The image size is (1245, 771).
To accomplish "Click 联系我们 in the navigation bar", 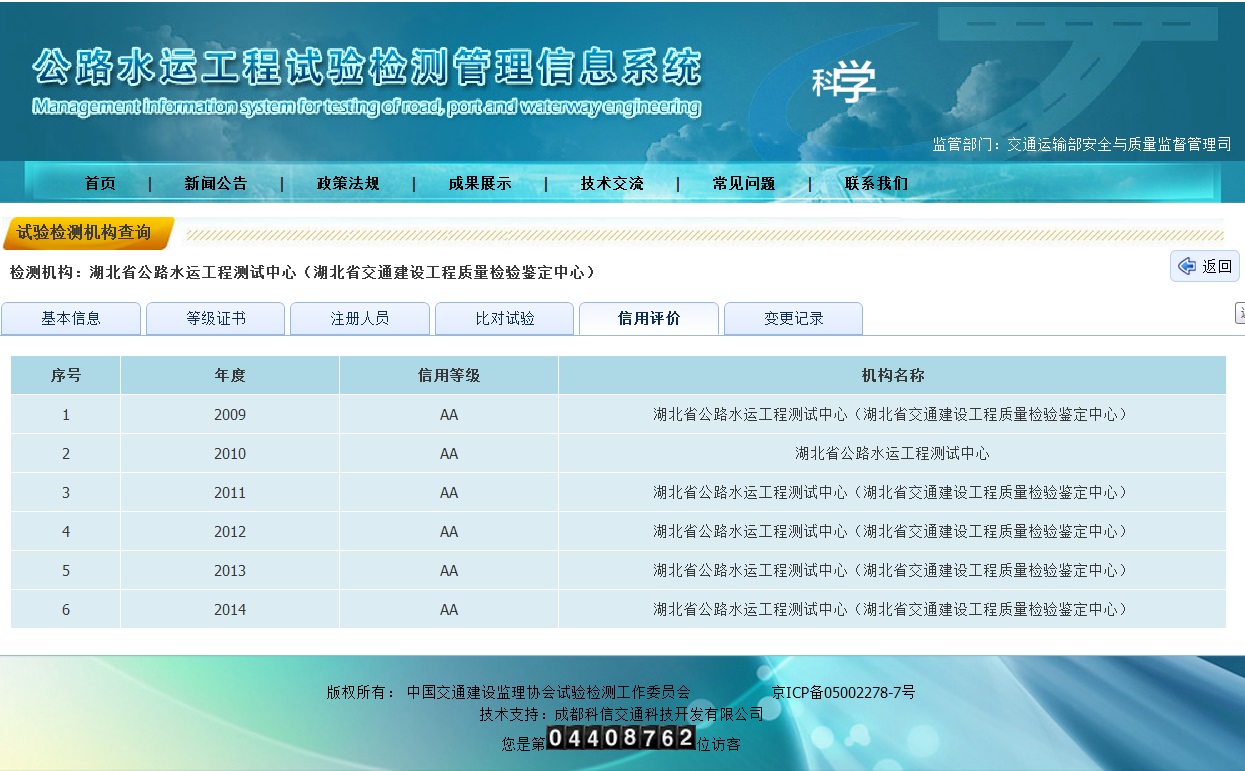I will pyautogui.click(x=876, y=184).
